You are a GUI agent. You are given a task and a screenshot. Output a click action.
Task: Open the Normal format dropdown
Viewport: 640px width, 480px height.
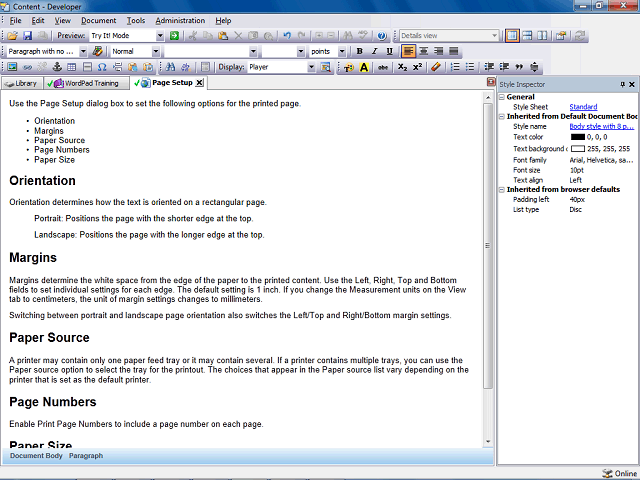coord(156,51)
